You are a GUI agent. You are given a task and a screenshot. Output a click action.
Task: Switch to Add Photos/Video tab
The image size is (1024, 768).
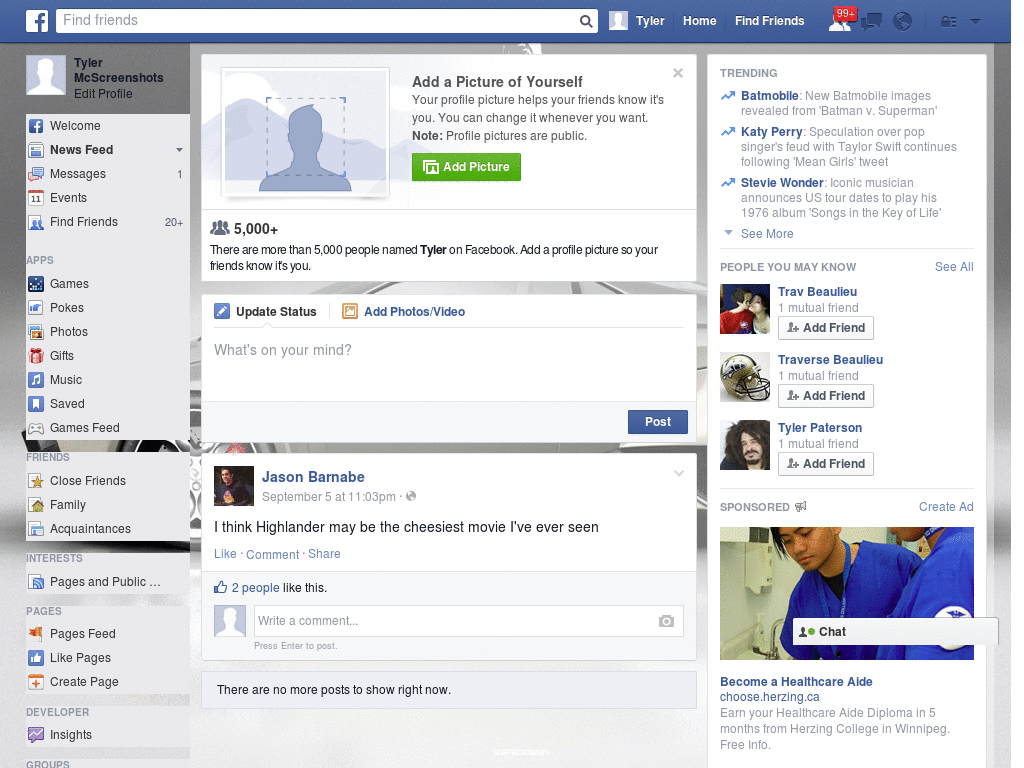pyautogui.click(x=404, y=312)
